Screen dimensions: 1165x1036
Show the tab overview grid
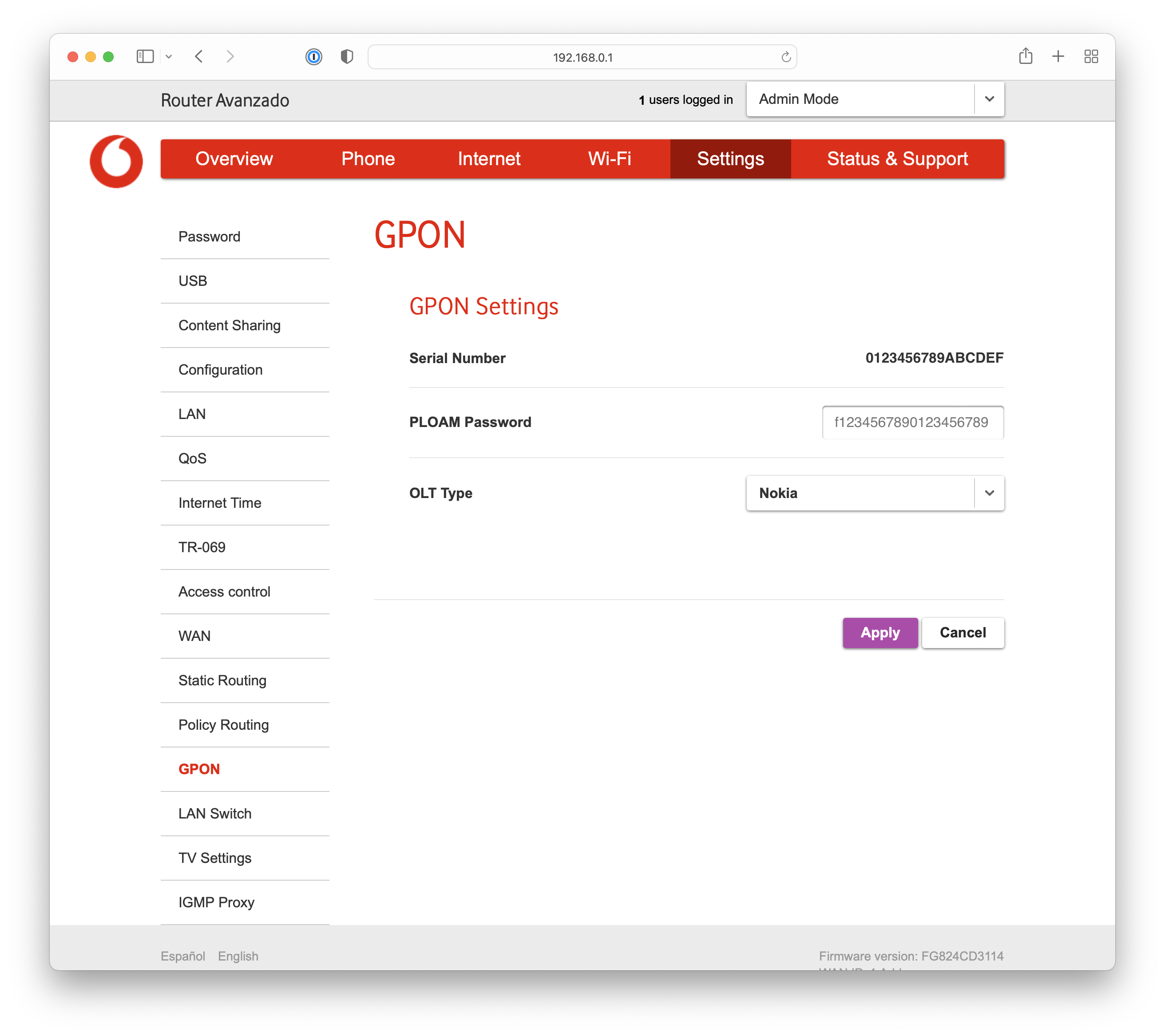point(1091,56)
